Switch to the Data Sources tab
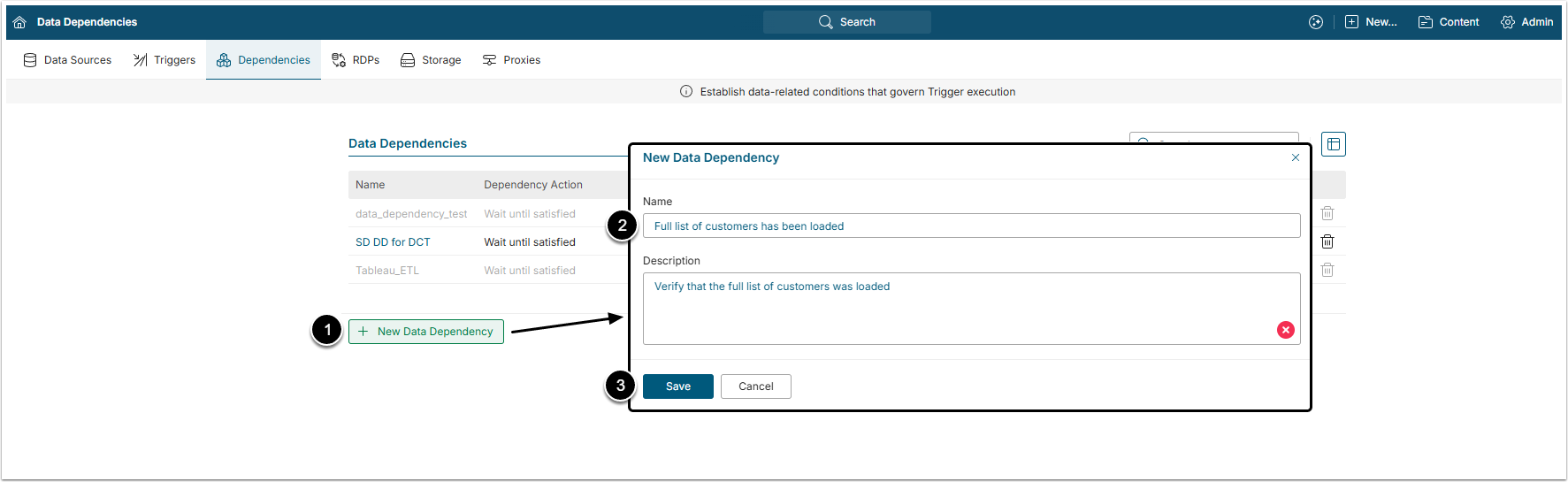This screenshot has height=482, width=1568. (67, 60)
